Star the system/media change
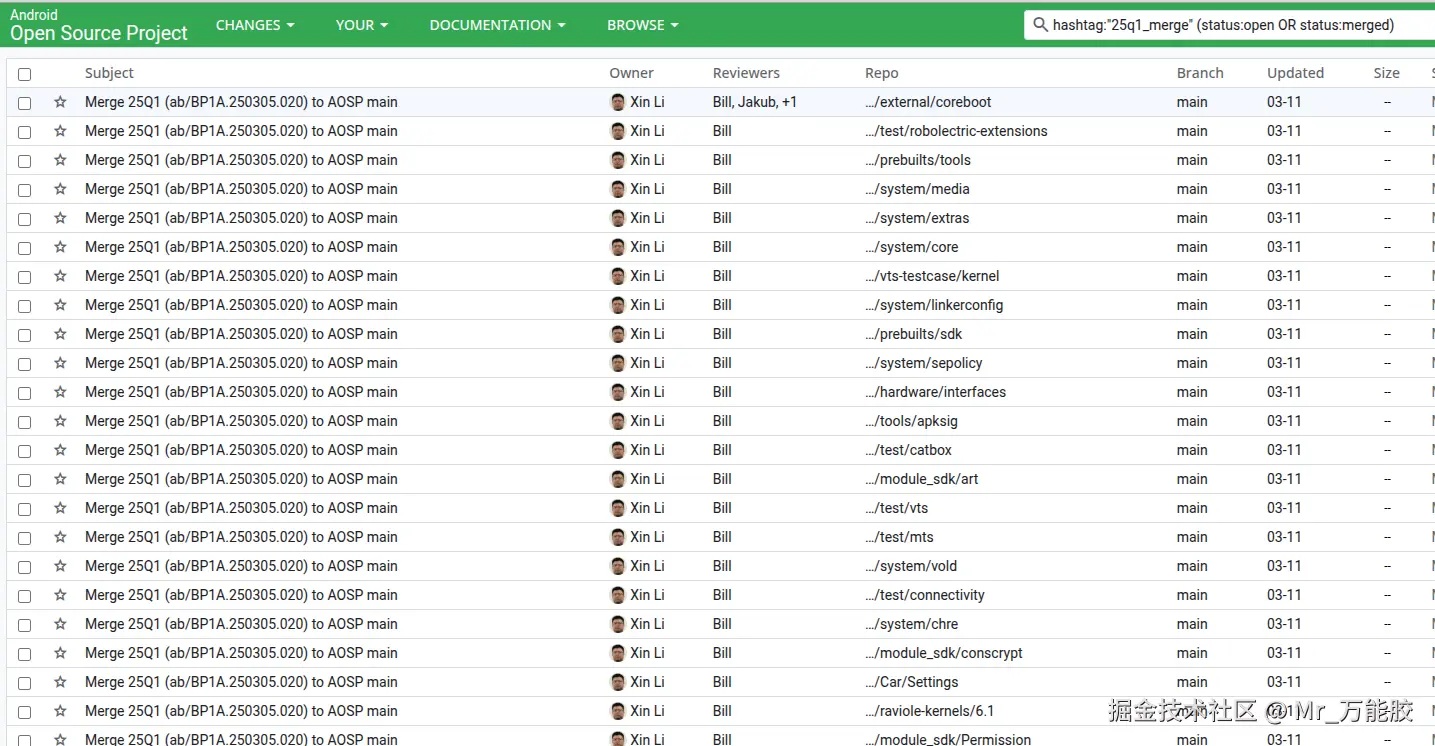Image resolution: width=1435 pixels, height=746 pixels. 60,189
